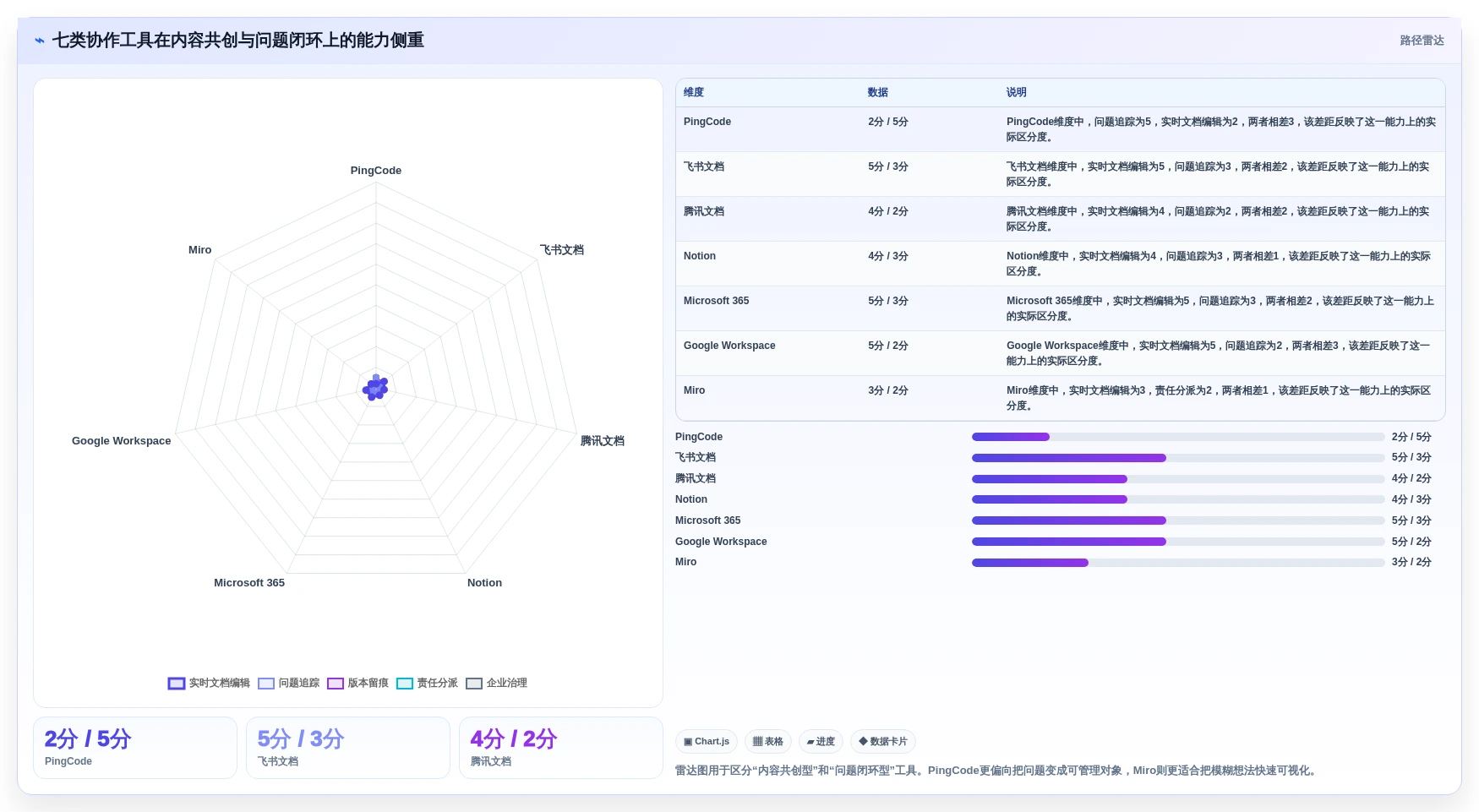Toggle the 问题追踪 legend series
Image resolution: width=1479 pixels, height=812 pixels.
click(289, 683)
